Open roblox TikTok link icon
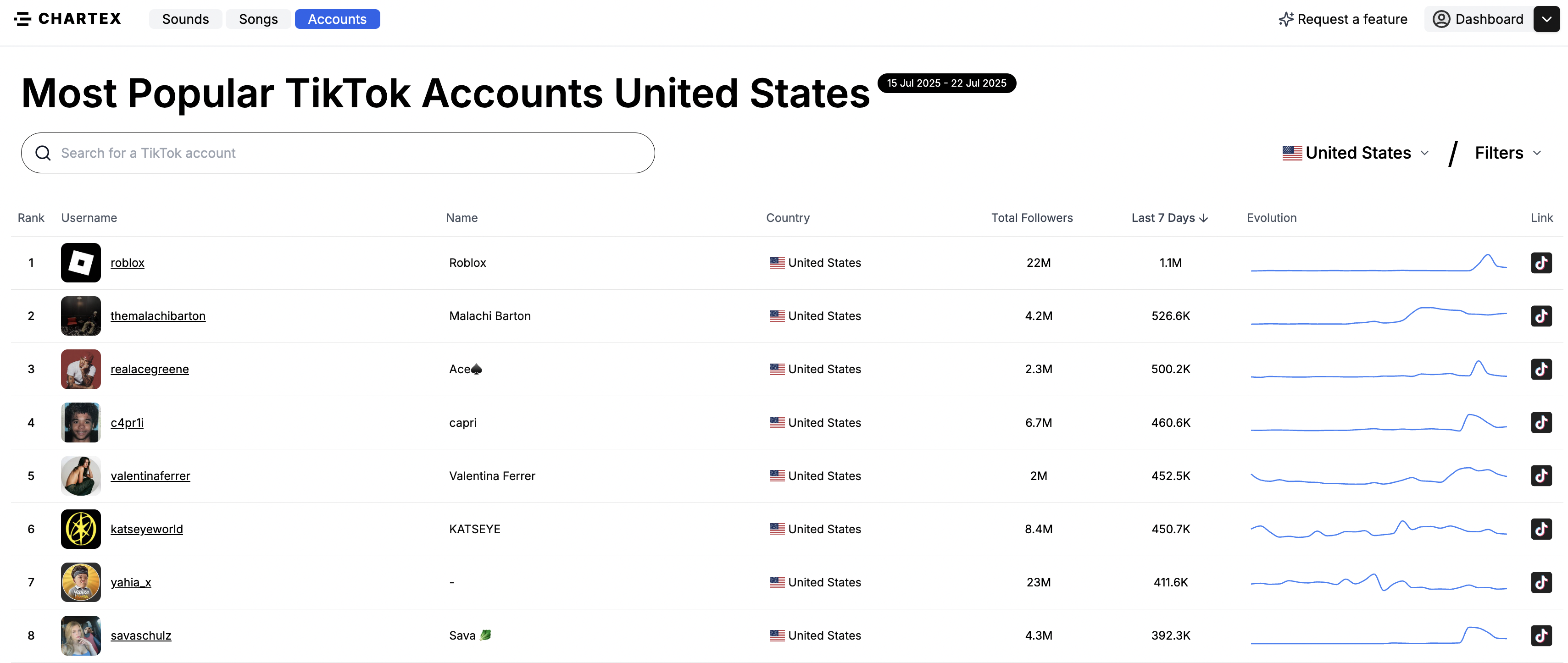Viewport: 1568px width, 663px height. (x=1540, y=263)
